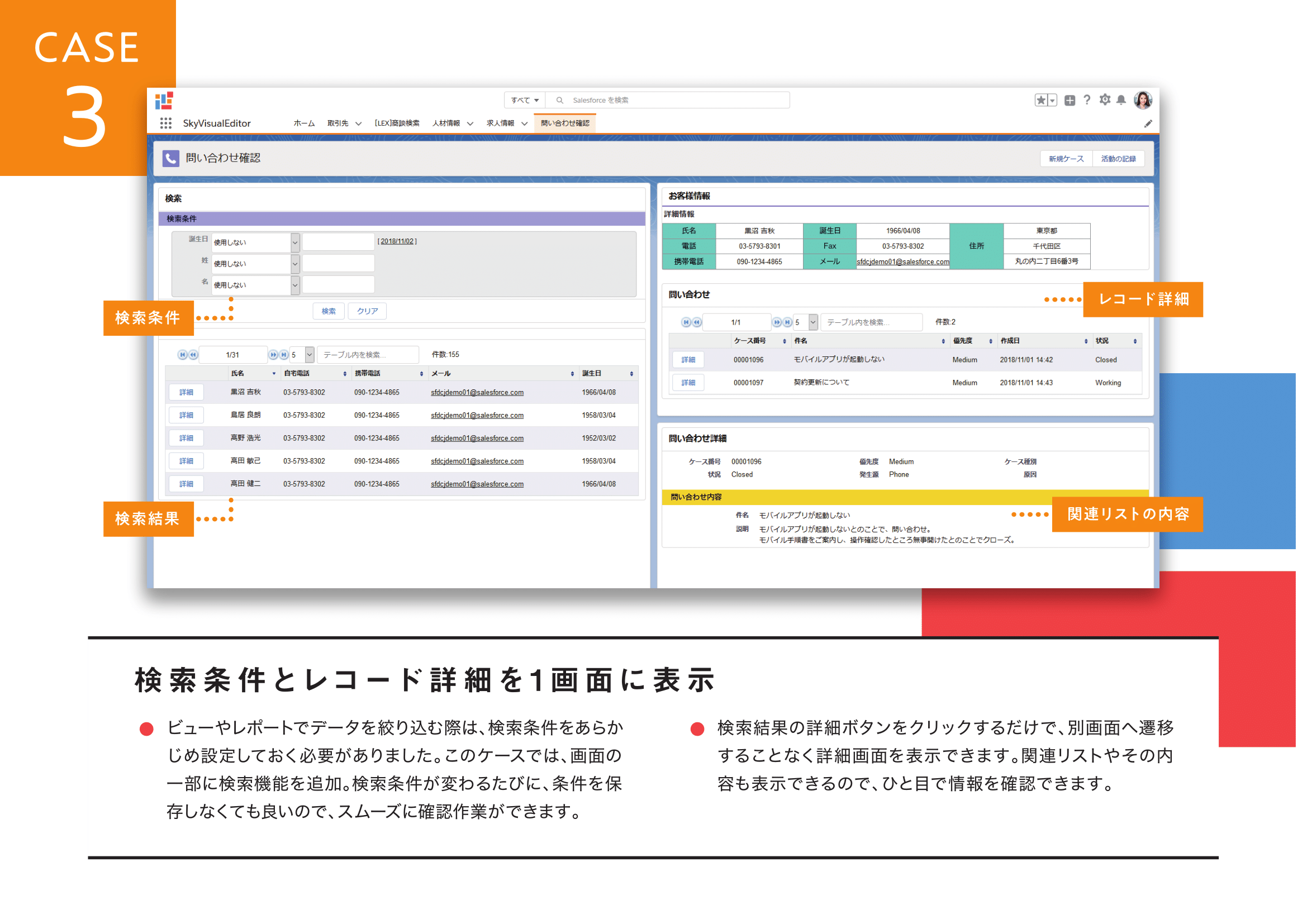Click email link in お客様情報 panel
Image resolution: width=1307 pixels, height=924 pixels.
point(903,261)
